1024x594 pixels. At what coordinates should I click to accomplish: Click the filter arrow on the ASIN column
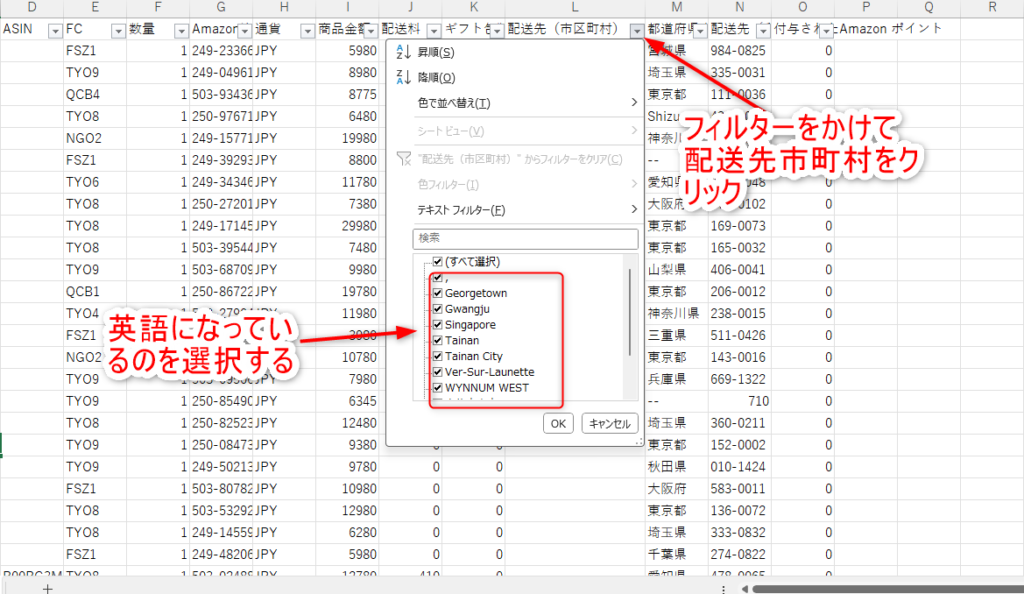click(54, 30)
